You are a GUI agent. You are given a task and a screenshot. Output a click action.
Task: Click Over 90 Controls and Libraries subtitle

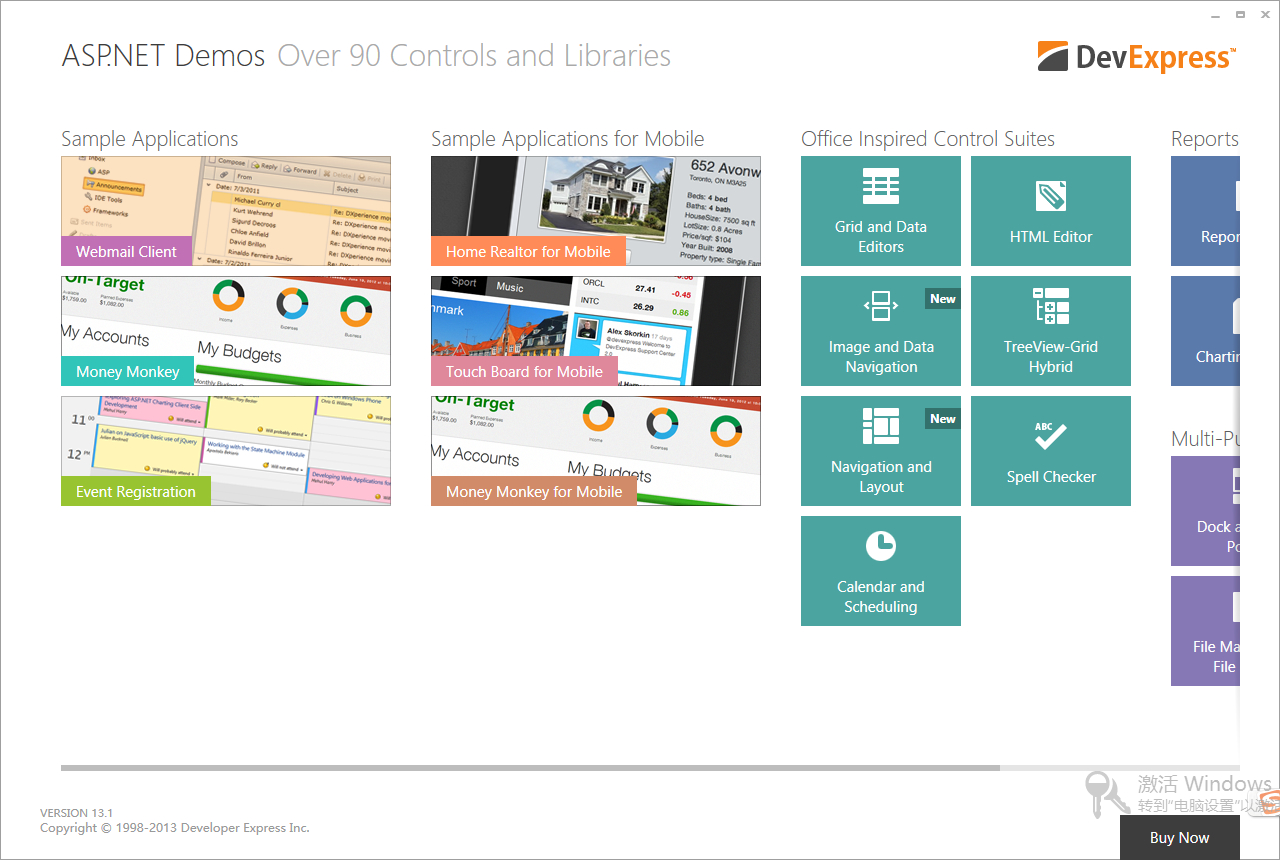tap(474, 55)
